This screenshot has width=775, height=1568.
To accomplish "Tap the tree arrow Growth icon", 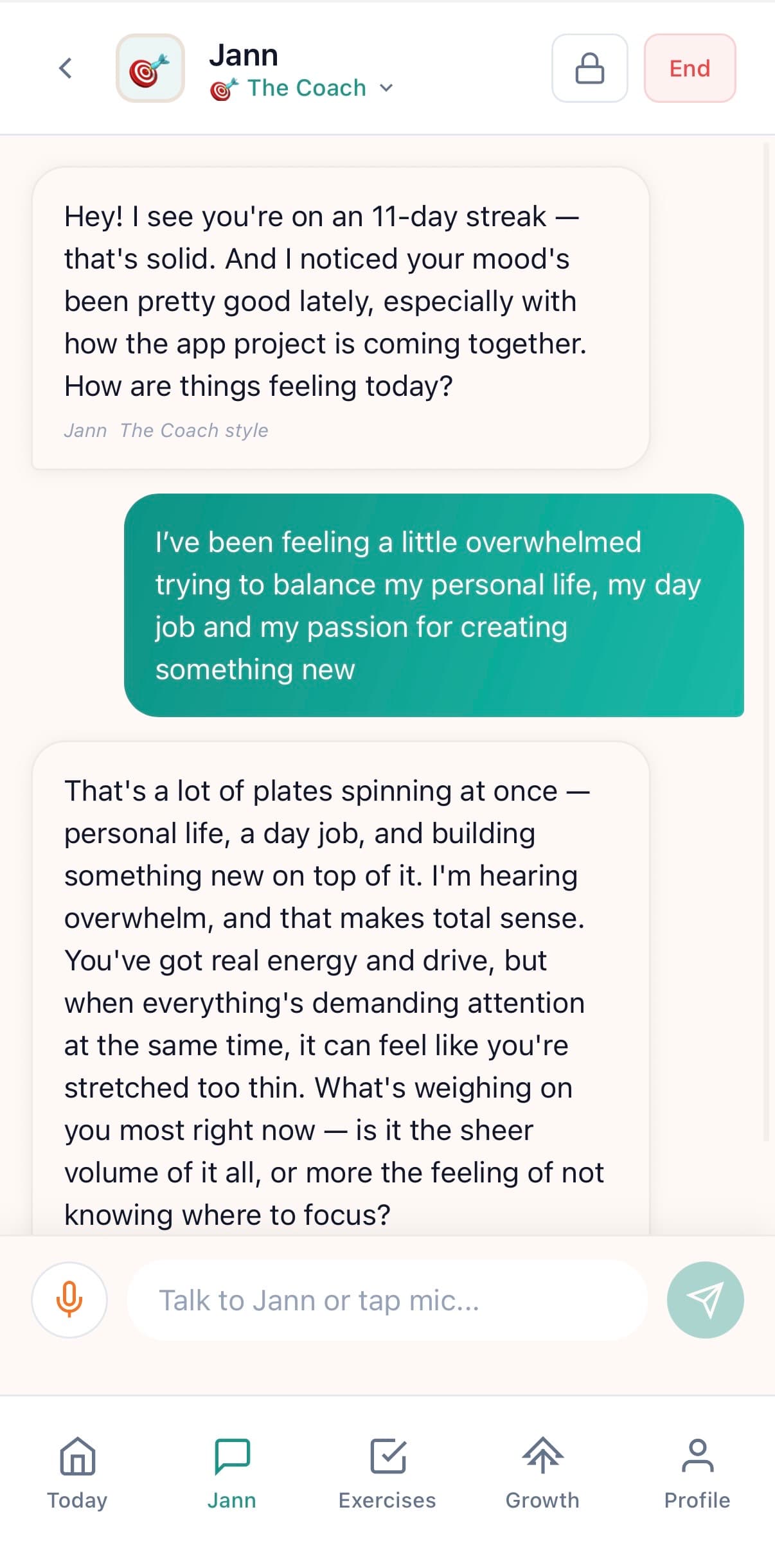I will pos(542,1454).
